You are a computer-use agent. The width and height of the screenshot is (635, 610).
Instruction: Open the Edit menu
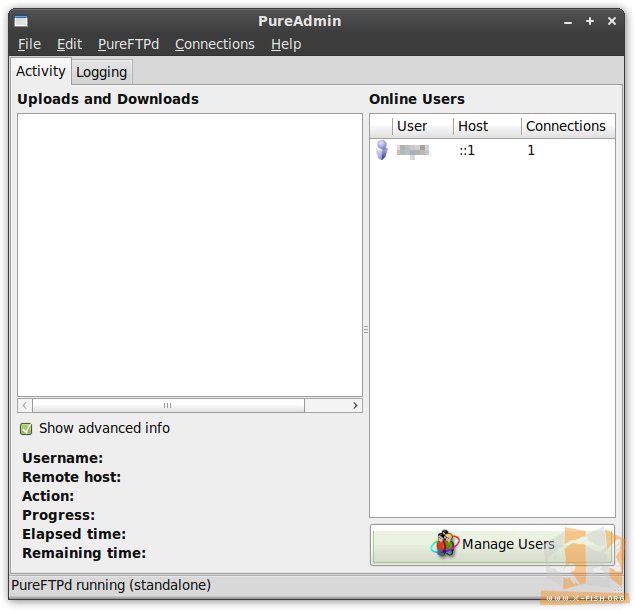[69, 44]
